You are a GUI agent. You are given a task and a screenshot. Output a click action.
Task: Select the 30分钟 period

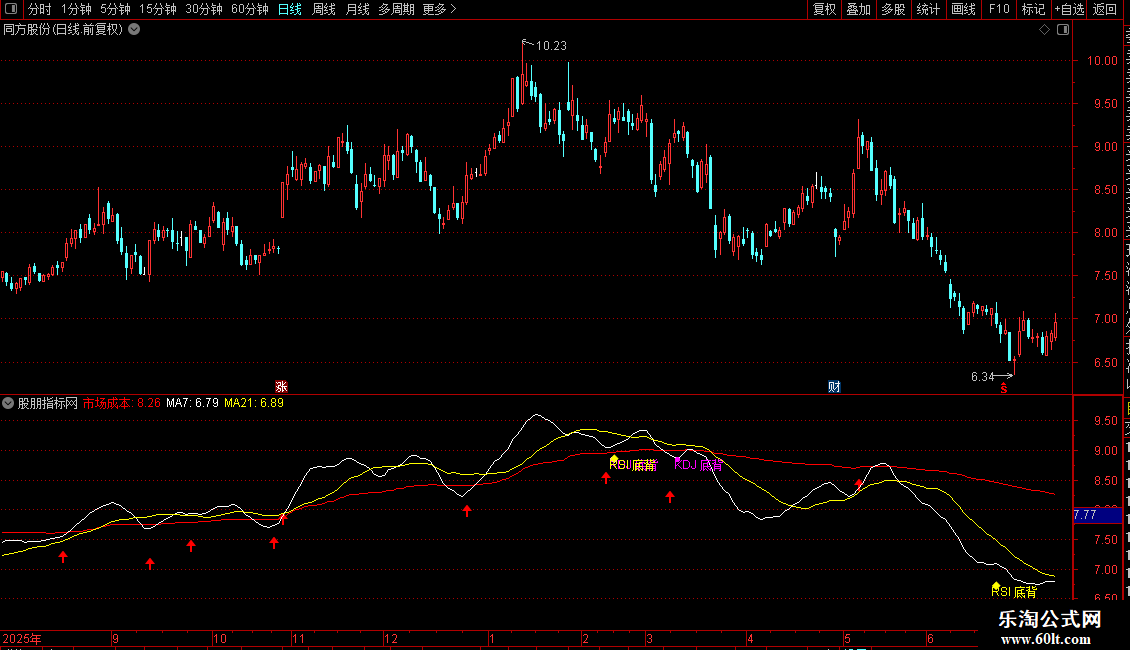(203, 9)
